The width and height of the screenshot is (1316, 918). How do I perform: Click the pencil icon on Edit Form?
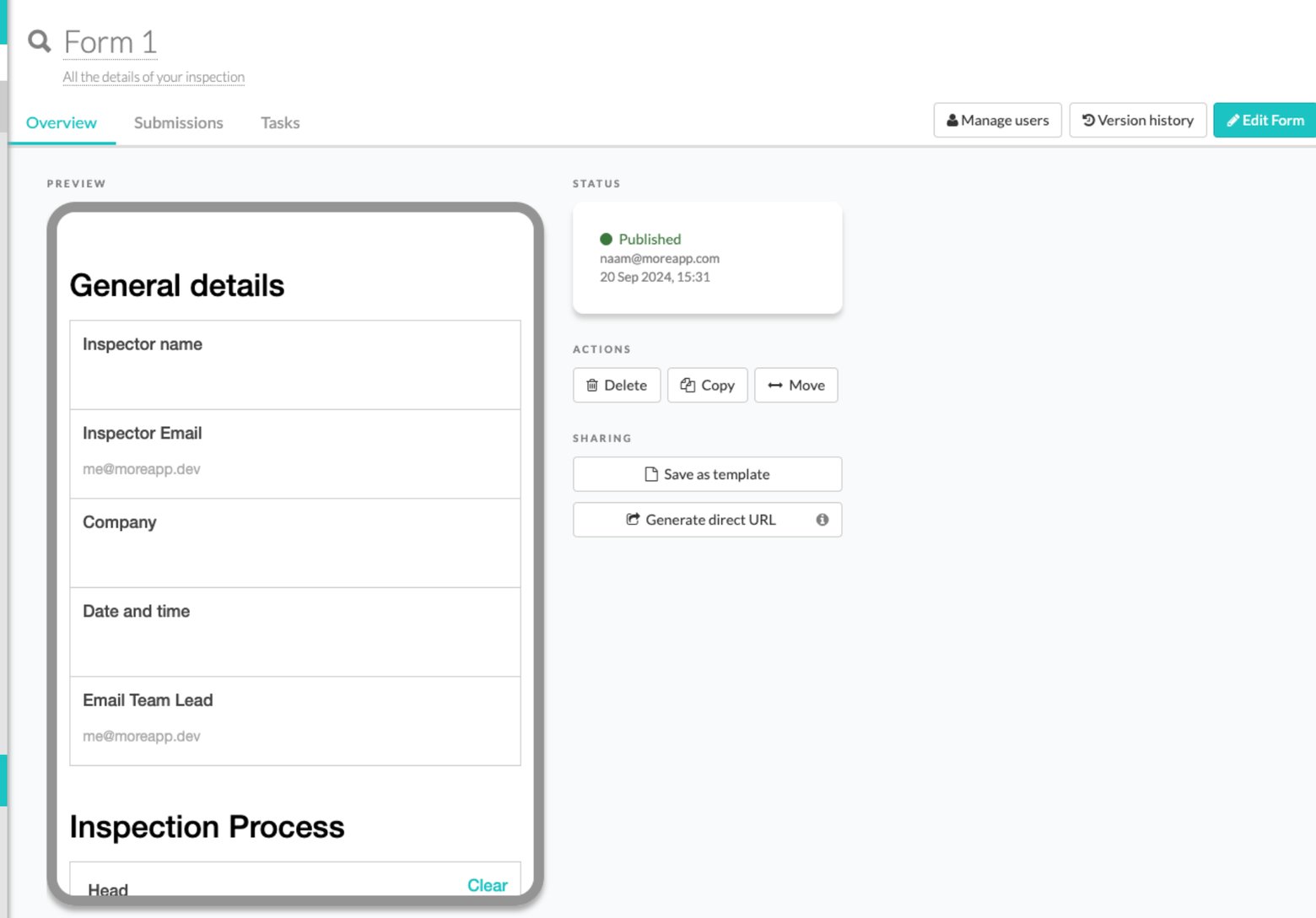(1234, 120)
